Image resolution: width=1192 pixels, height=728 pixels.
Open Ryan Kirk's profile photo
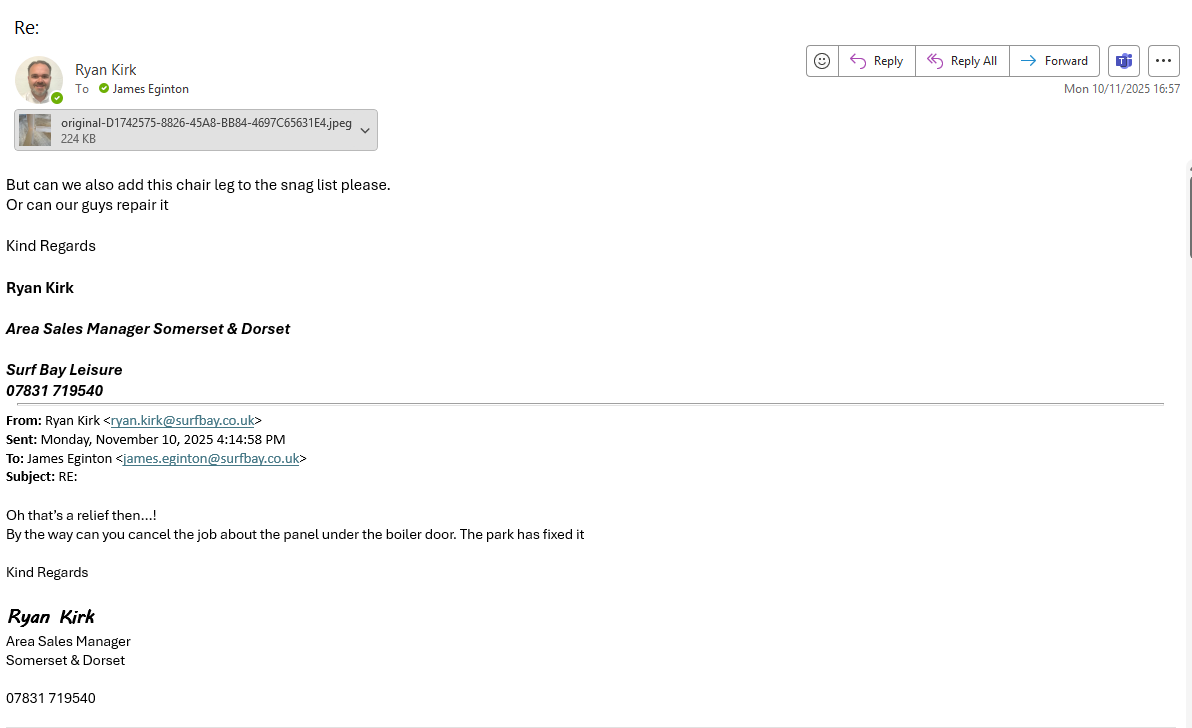(x=38, y=79)
